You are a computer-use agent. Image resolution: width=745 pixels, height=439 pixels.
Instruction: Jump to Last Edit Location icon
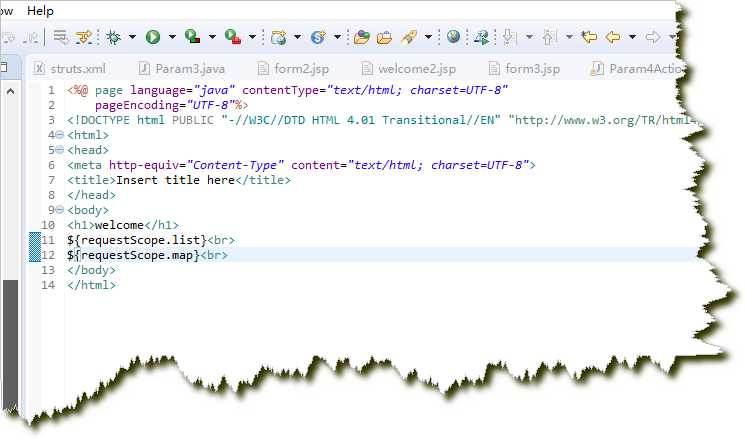click(x=589, y=37)
